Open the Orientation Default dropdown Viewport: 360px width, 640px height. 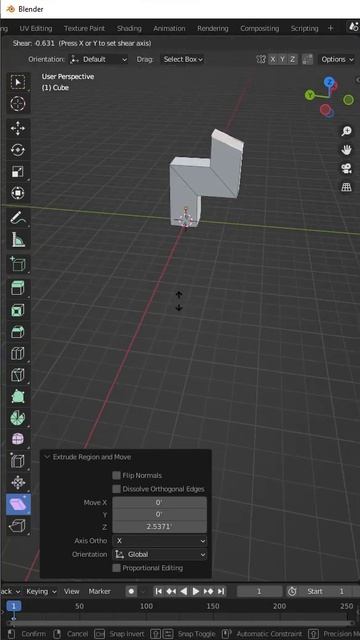pos(98,59)
